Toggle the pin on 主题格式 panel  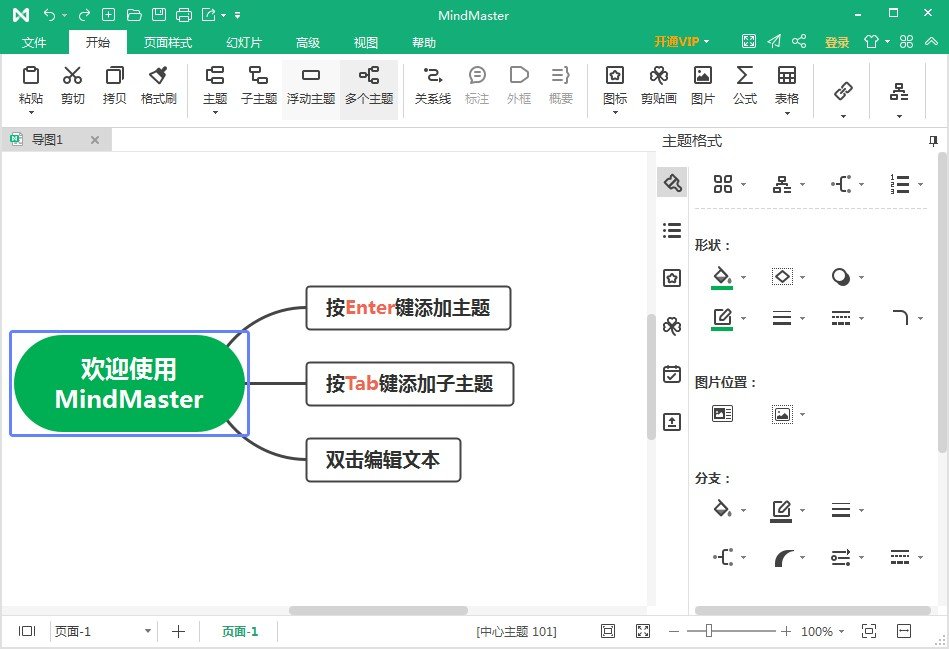(x=934, y=141)
